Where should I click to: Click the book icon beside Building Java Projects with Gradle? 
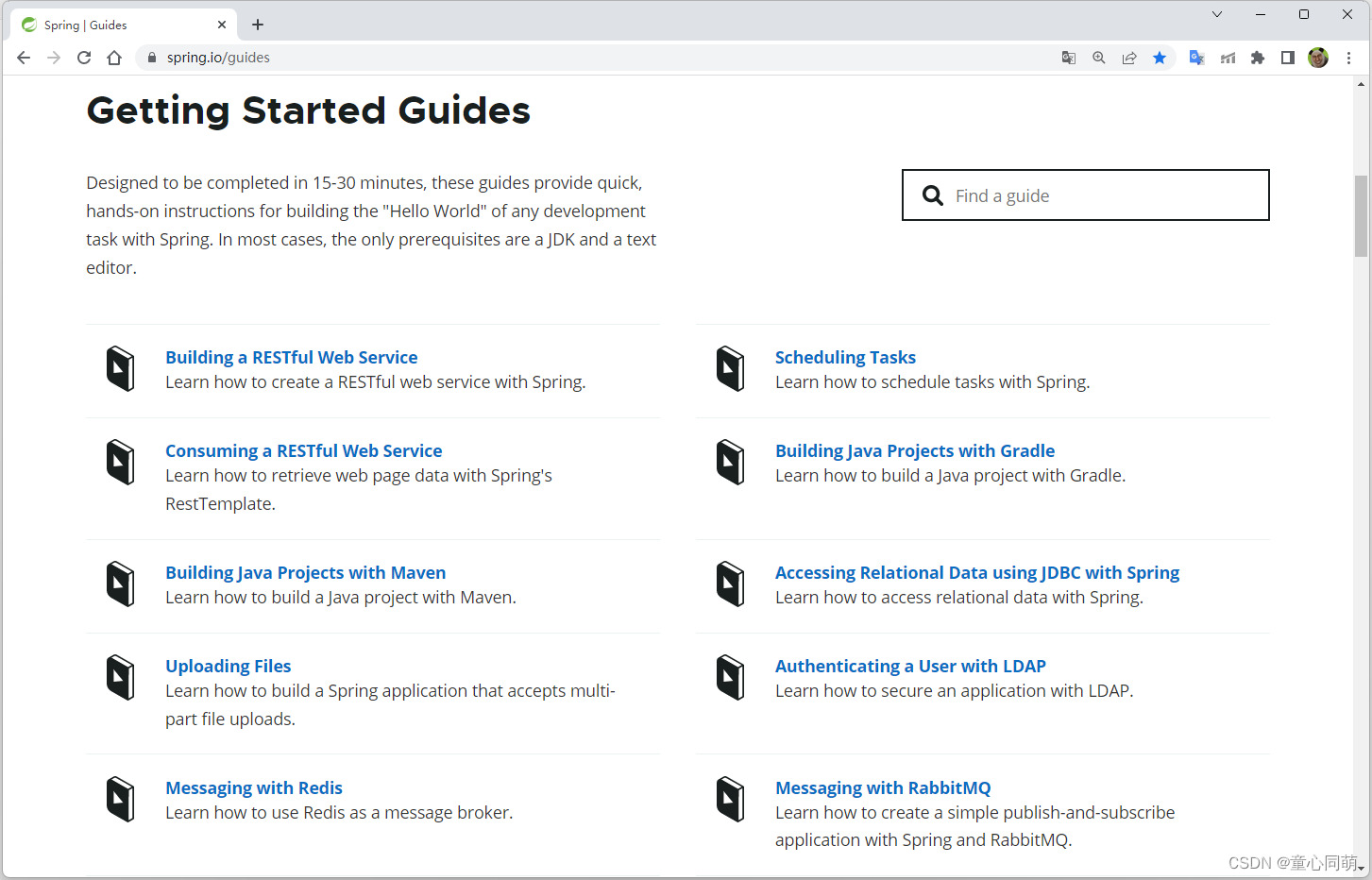pos(731,462)
